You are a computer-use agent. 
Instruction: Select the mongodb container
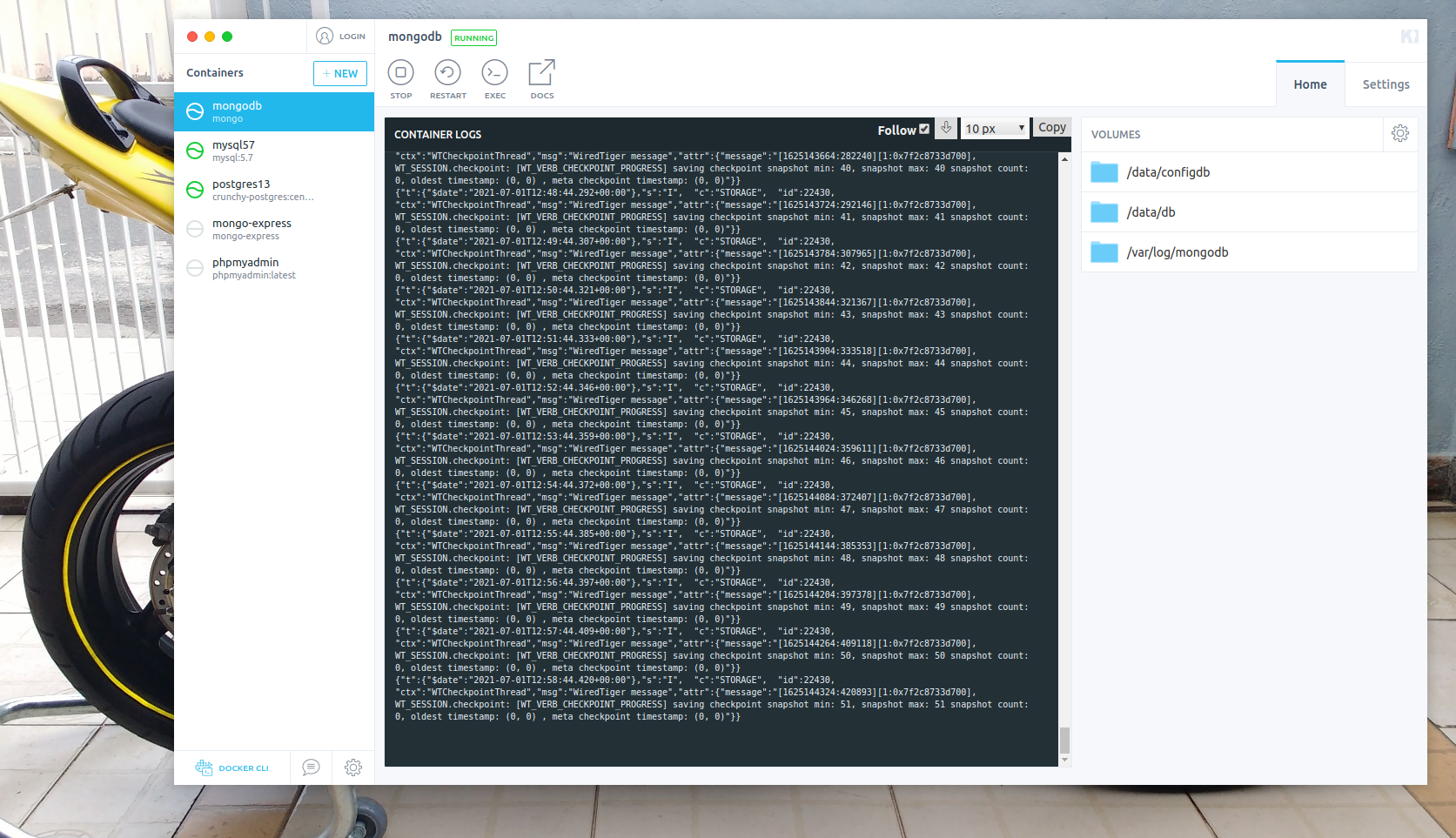pyautogui.click(x=274, y=111)
